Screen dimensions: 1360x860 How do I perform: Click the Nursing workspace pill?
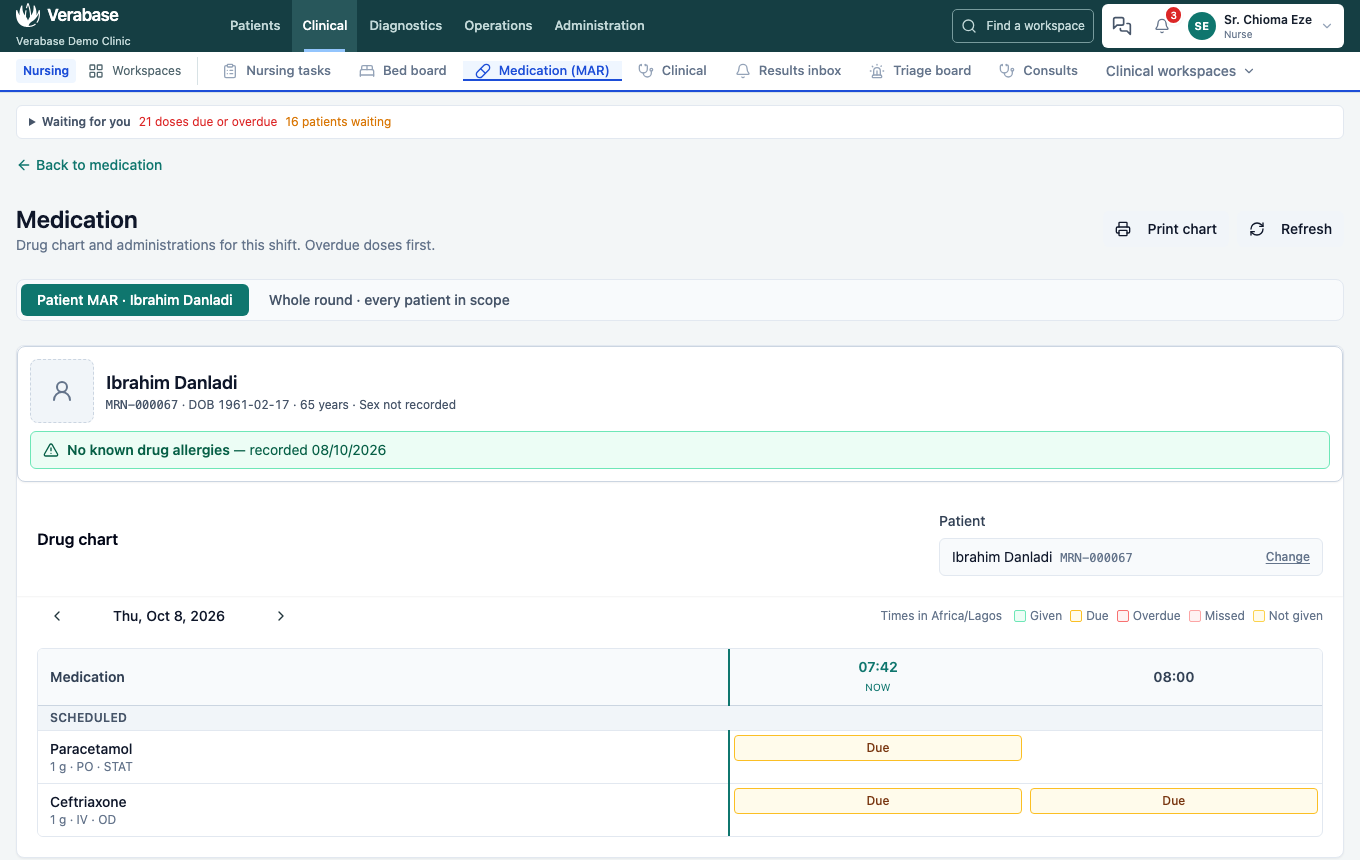coord(46,71)
